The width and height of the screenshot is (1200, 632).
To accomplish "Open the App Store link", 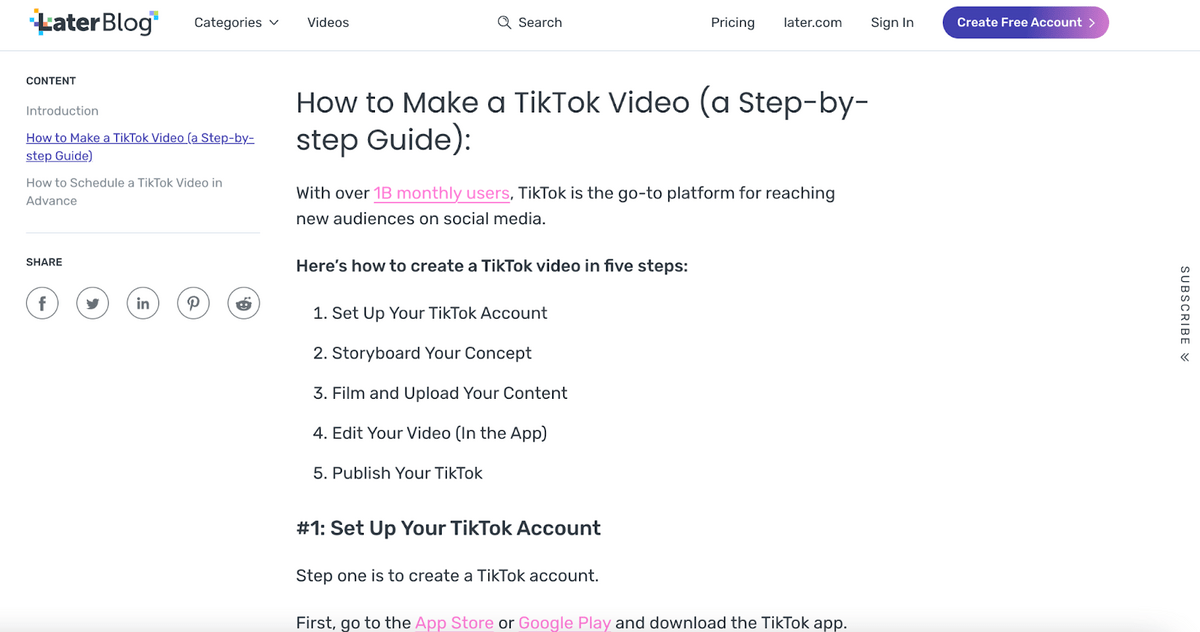I will pyautogui.click(x=455, y=622).
